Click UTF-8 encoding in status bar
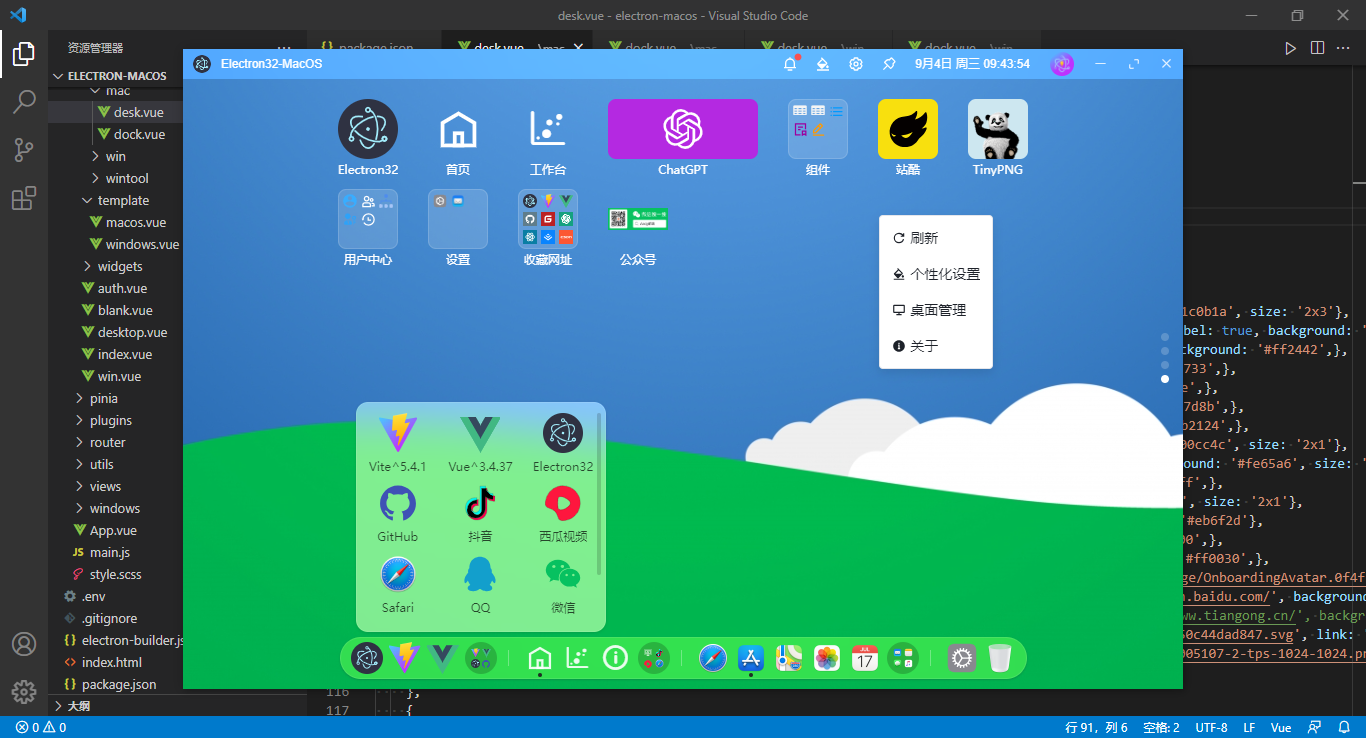This screenshot has height=738, width=1366. 1211,727
